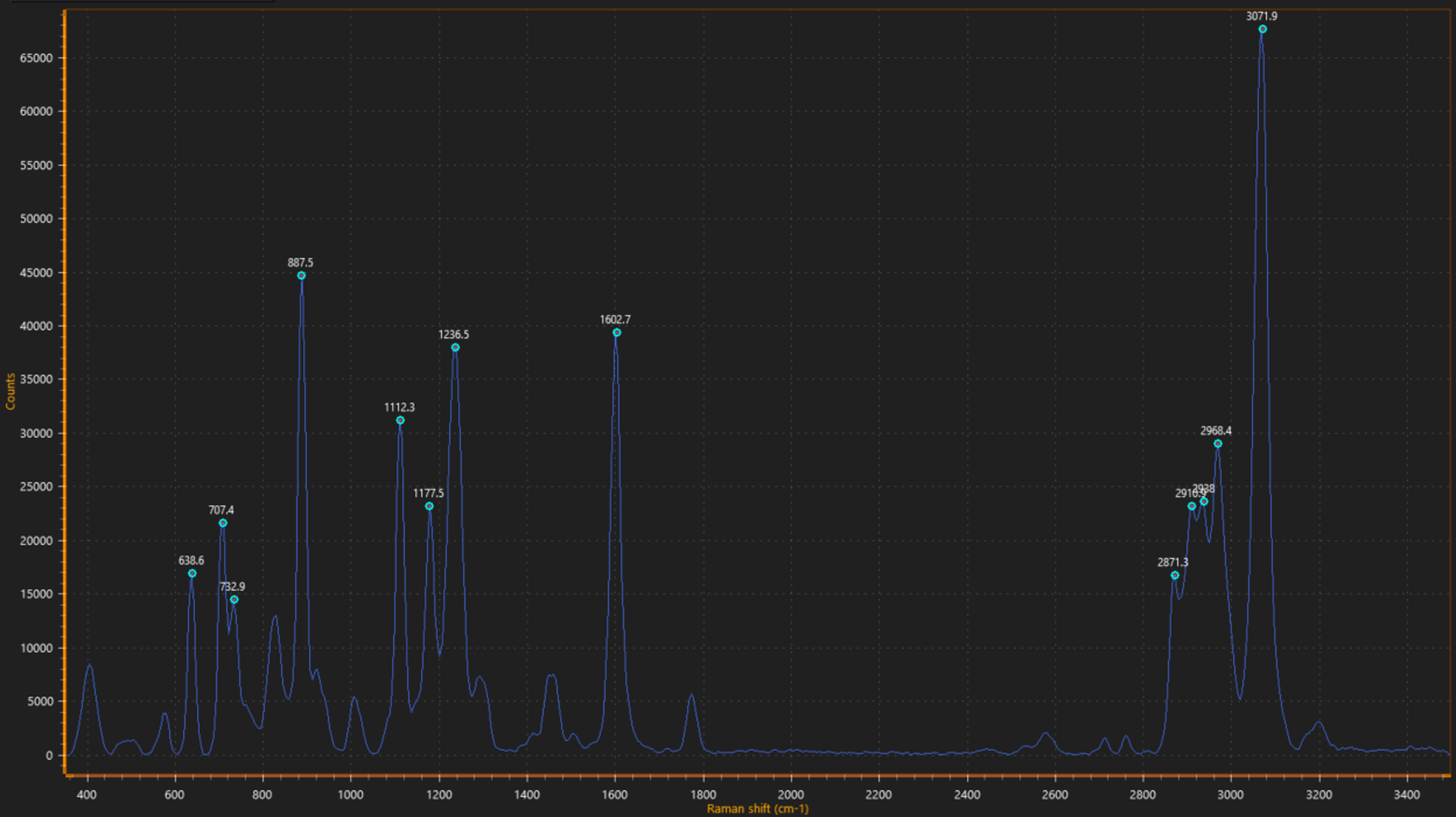Click the Raman shift (cm-1) axis title

[x=758, y=809]
